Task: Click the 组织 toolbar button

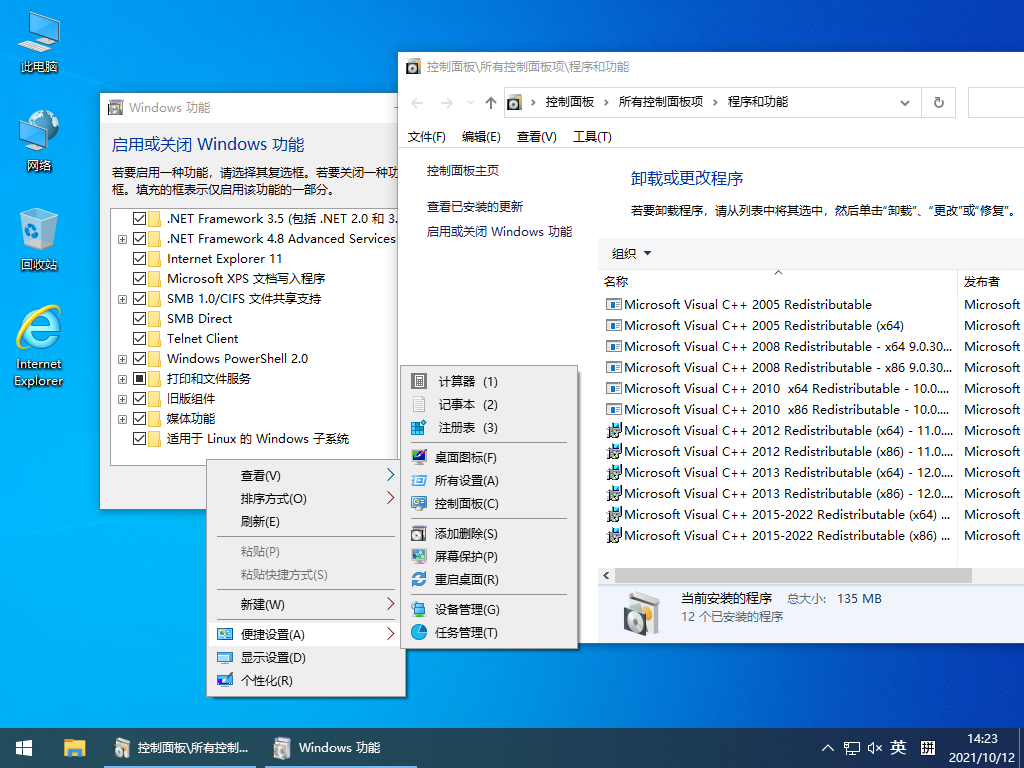Action: [x=631, y=254]
